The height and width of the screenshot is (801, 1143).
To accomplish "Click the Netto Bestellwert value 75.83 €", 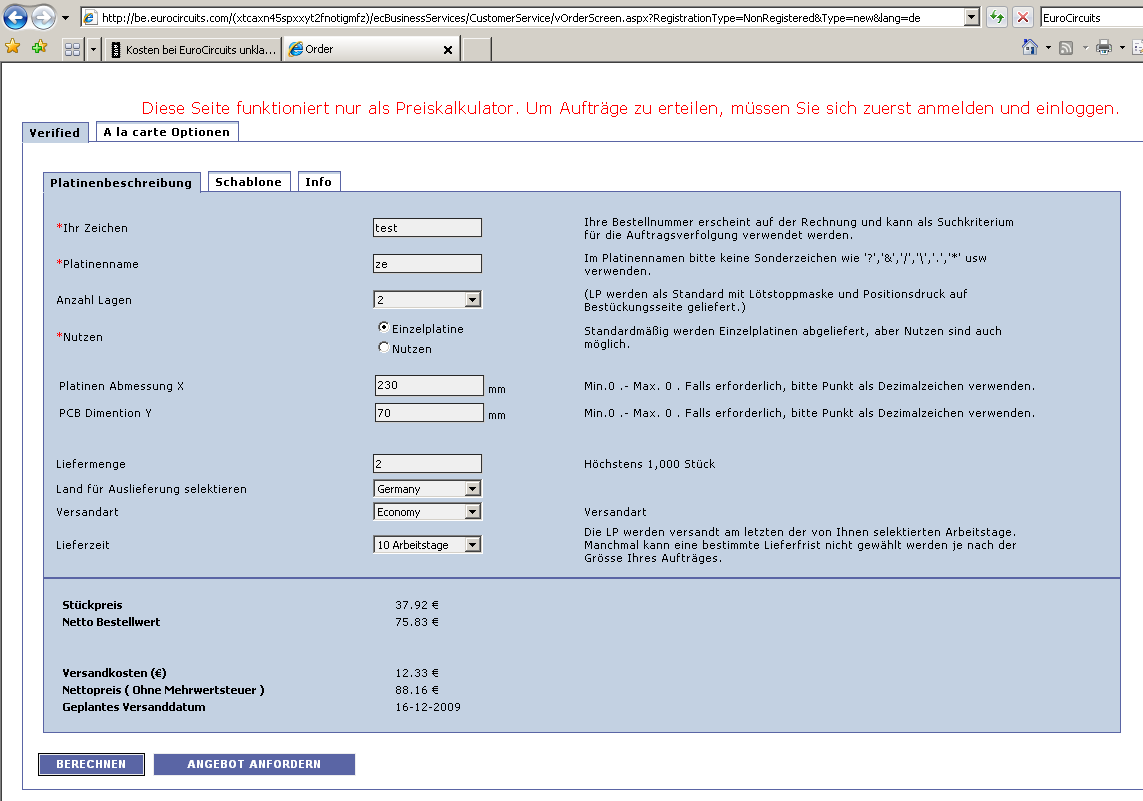I will (x=417, y=622).
